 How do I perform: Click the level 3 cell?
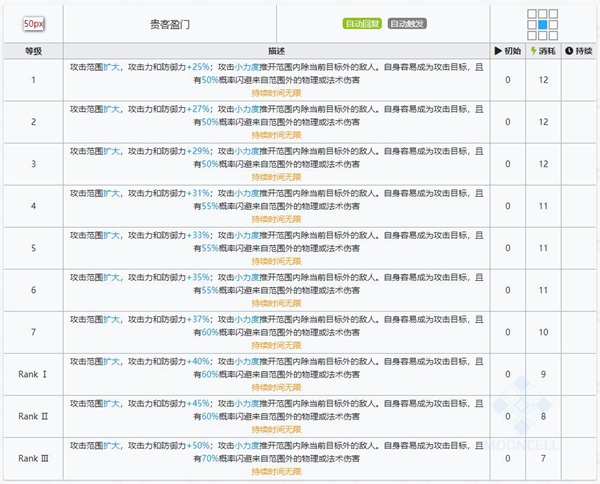(x=33, y=164)
